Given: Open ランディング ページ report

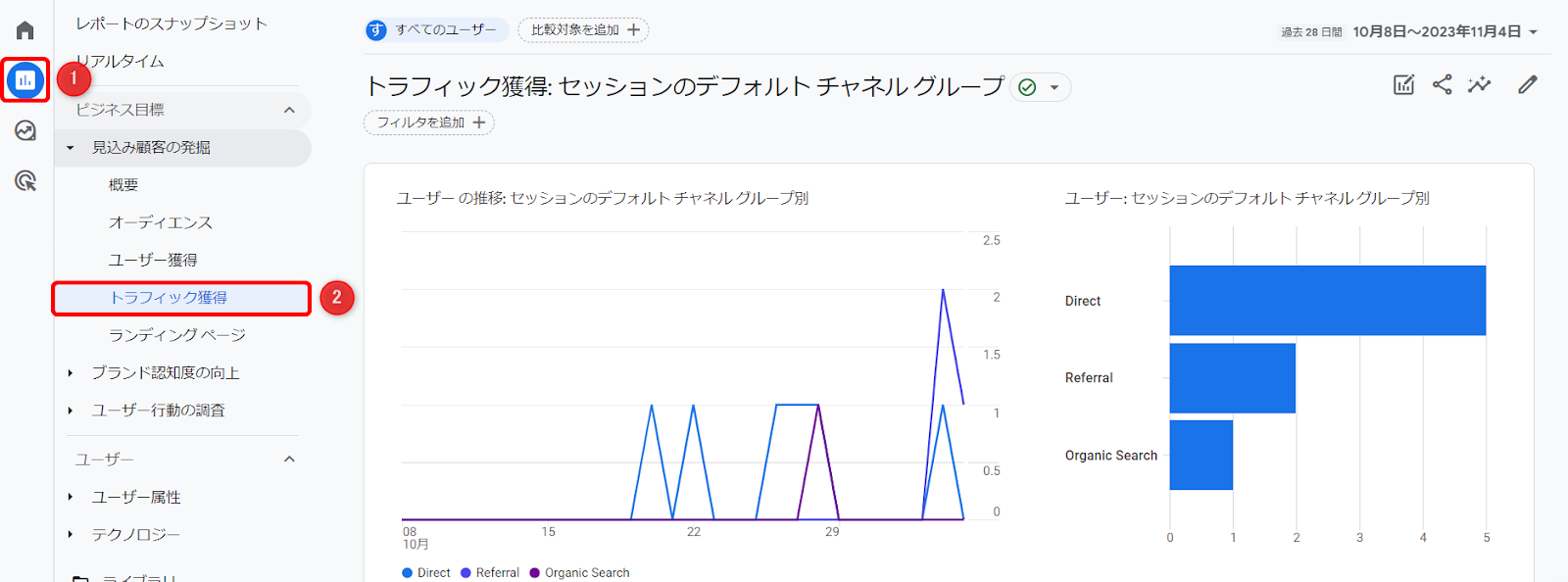Looking at the screenshot, I should (177, 335).
